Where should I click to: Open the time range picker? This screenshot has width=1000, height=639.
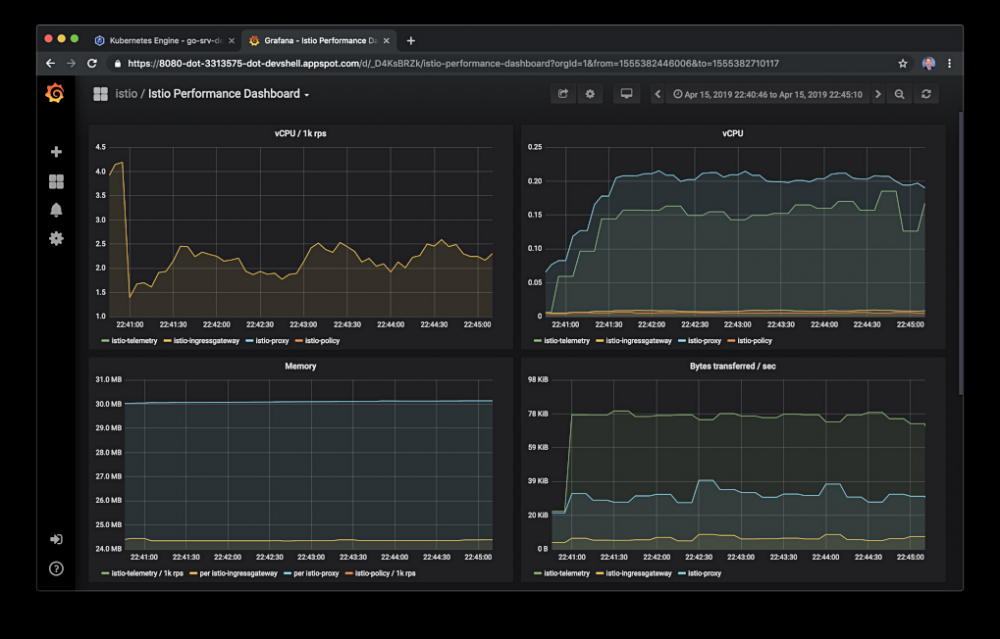[767, 94]
